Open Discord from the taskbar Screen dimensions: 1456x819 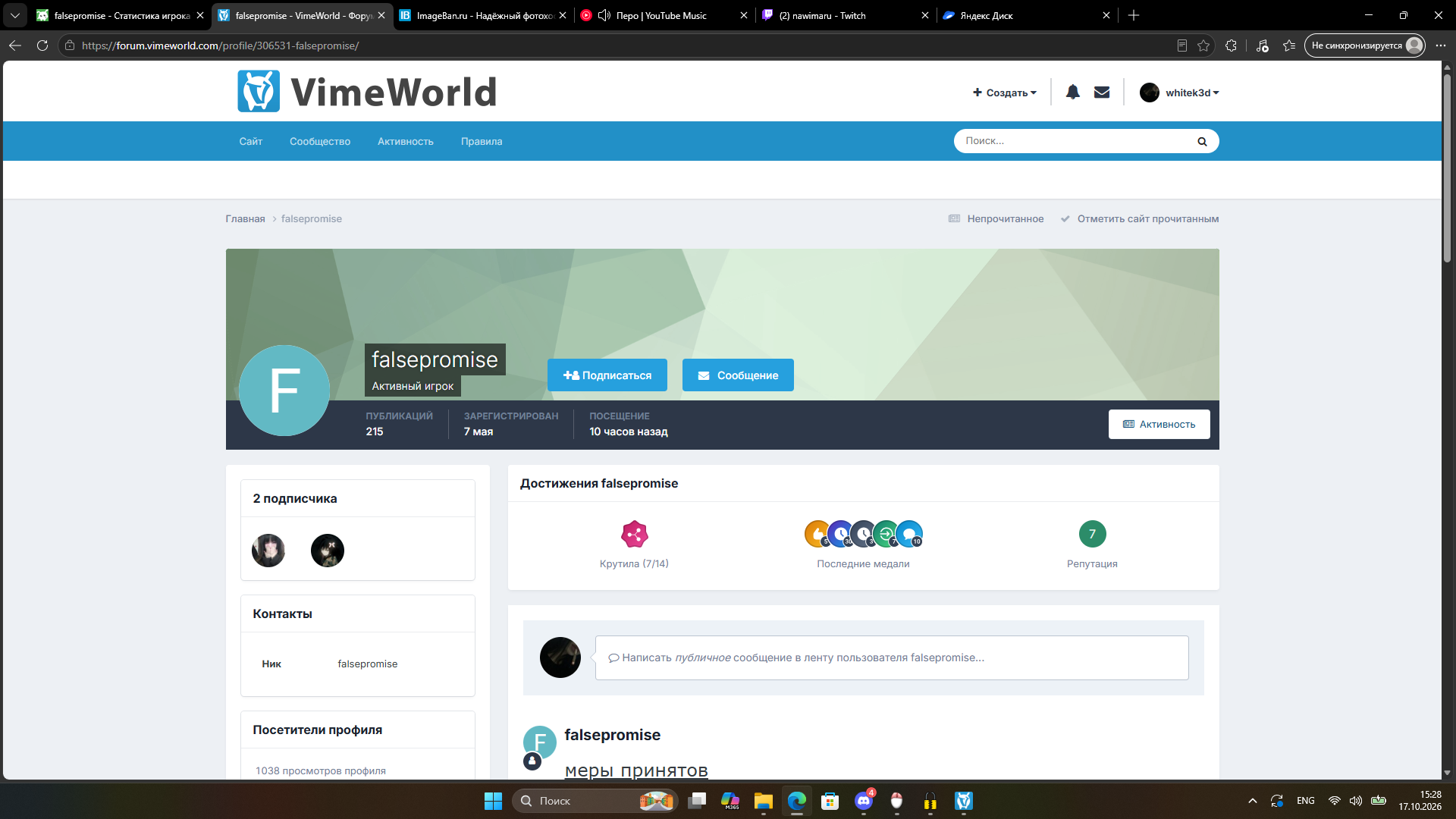pyautogui.click(x=864, y=801)
